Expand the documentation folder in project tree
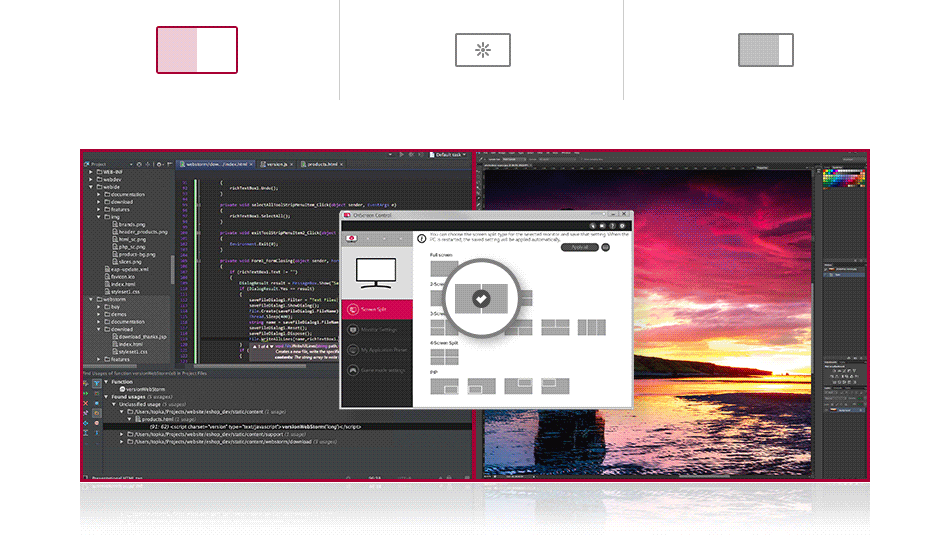This screenshot has height=558, width=947. [x=100, y=194]
